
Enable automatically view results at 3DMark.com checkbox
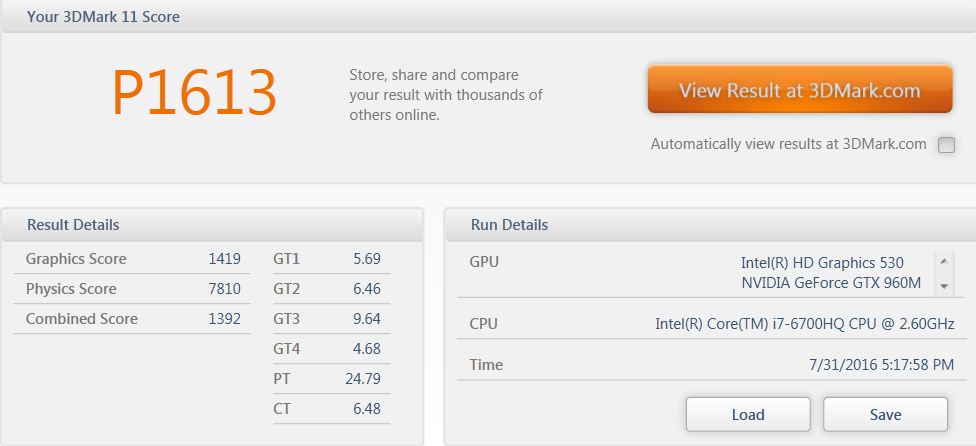946,145
